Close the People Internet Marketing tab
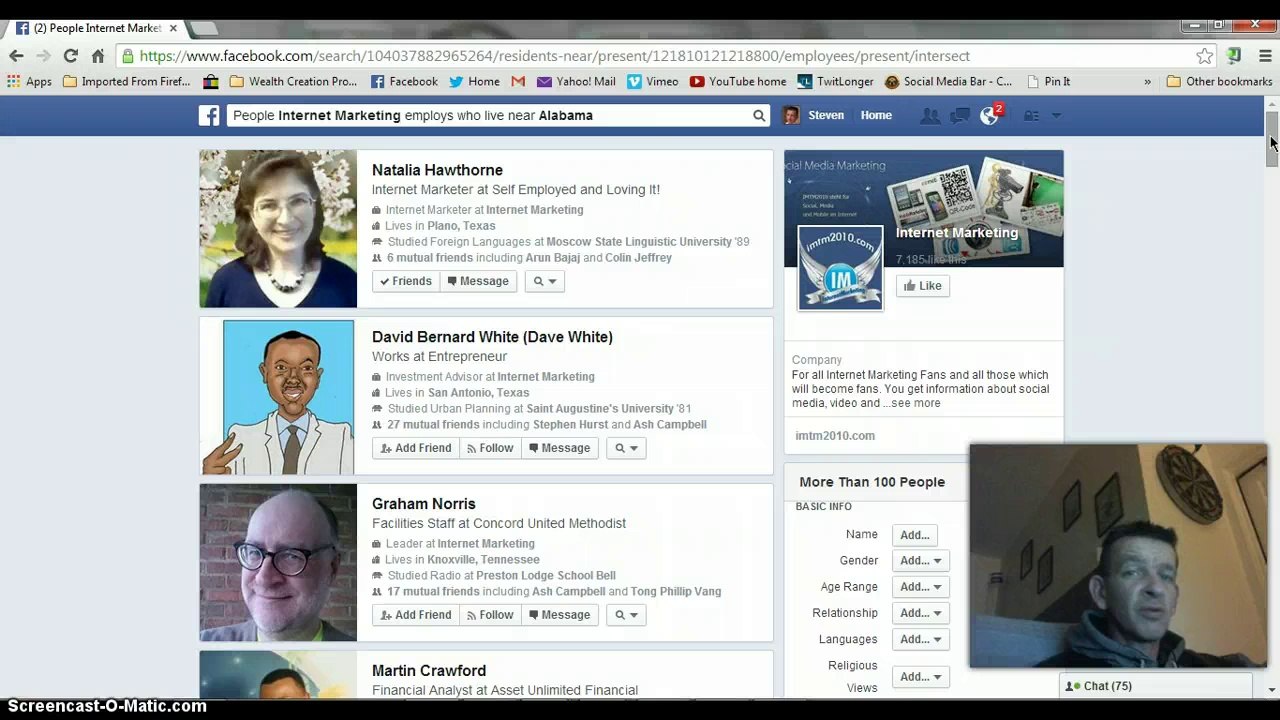 point(173,28)
